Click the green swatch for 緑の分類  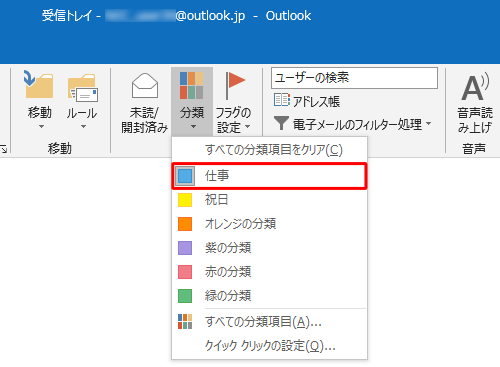pyautogui.click(x=185, y=296)
